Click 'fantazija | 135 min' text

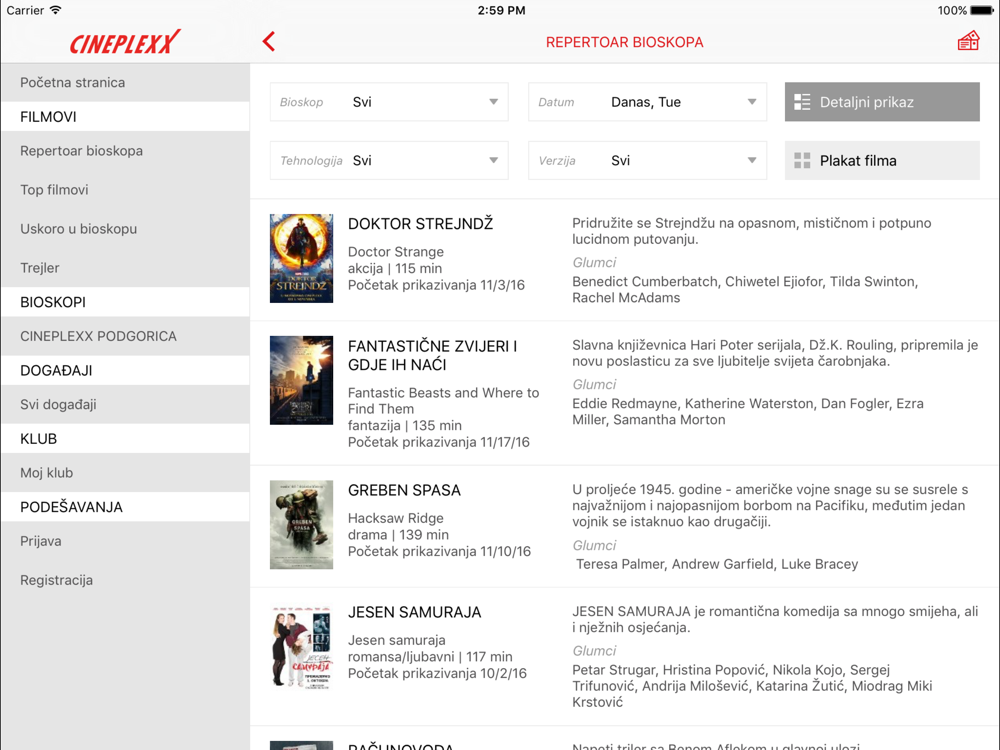(x=404, y=425)
